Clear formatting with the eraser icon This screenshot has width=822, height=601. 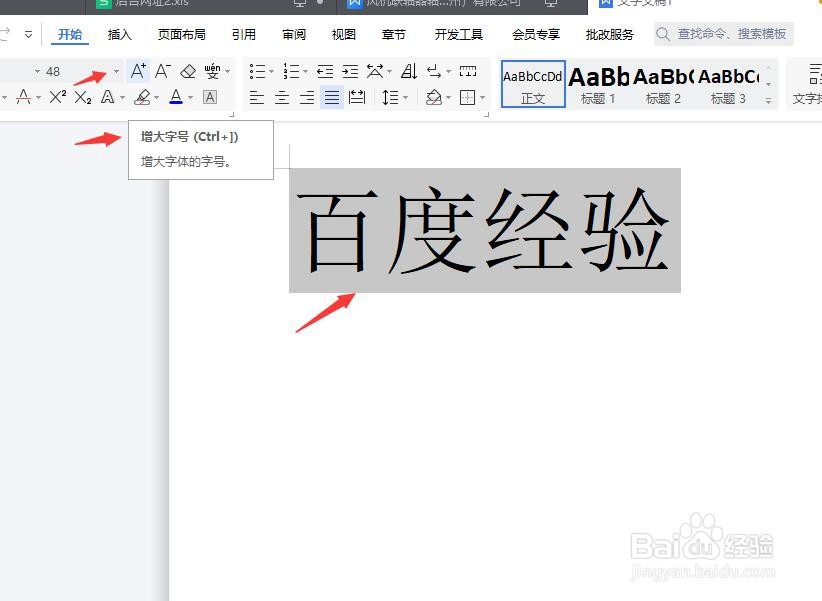(188, 71)
